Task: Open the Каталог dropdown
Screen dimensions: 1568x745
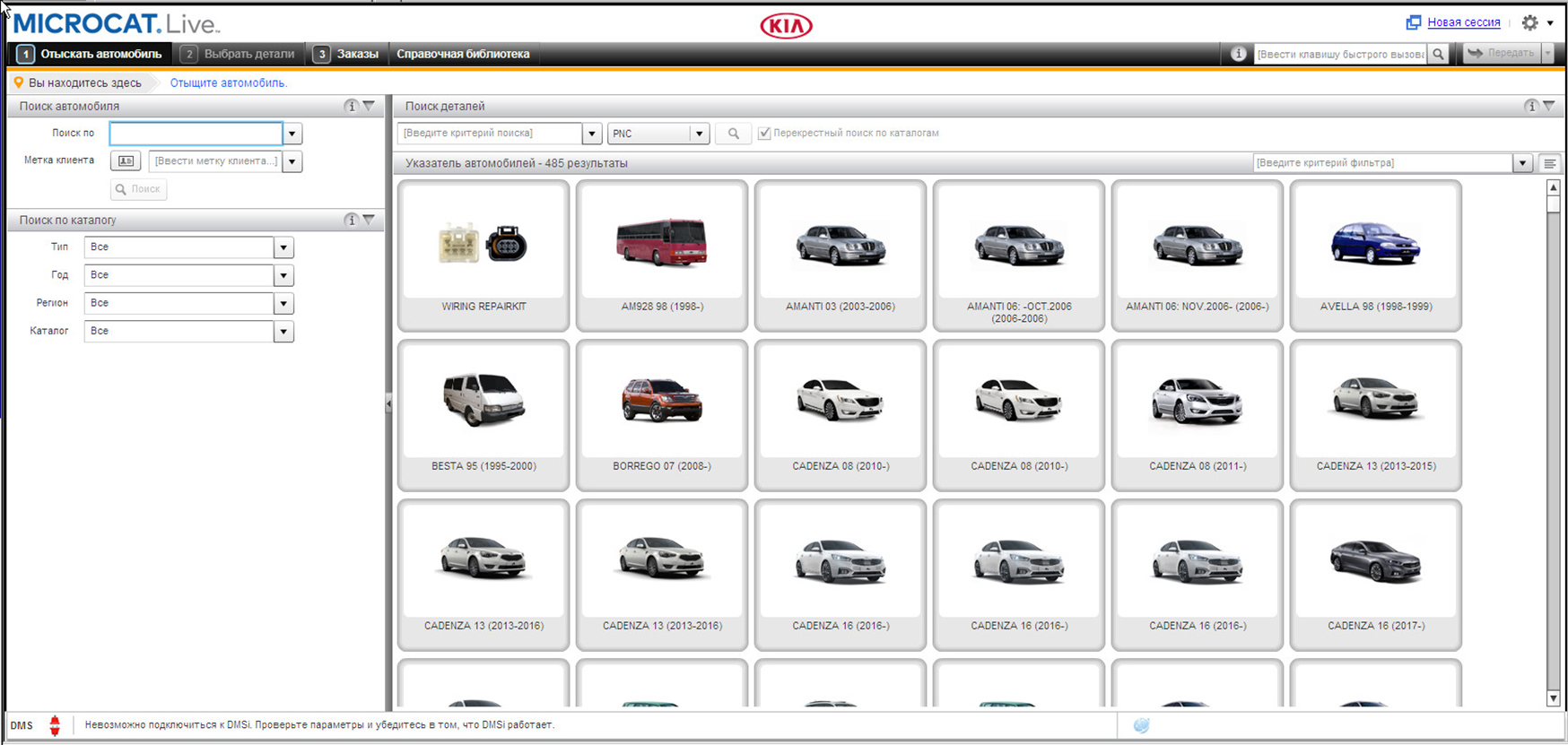Action: (x=283, y=332)
